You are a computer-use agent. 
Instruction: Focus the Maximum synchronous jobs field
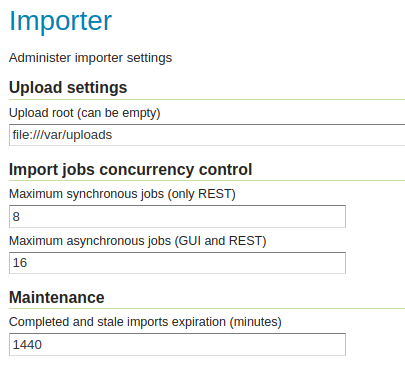coord(177,217)
